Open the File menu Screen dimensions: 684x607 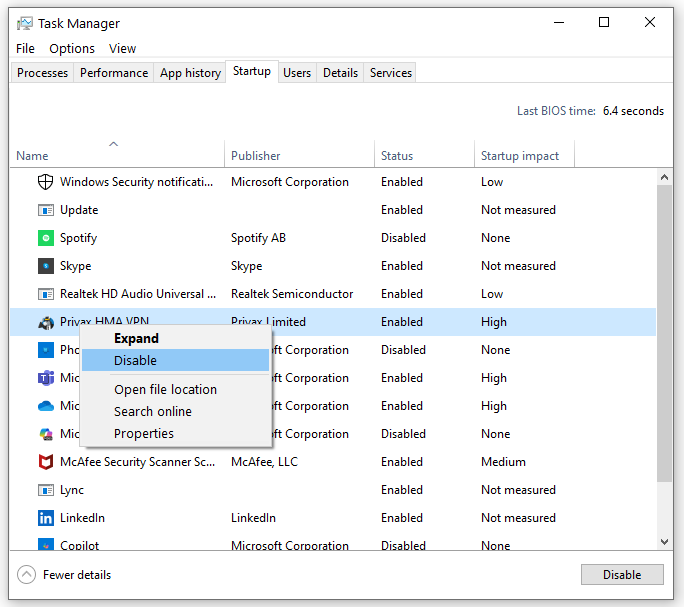pos(25,48)
